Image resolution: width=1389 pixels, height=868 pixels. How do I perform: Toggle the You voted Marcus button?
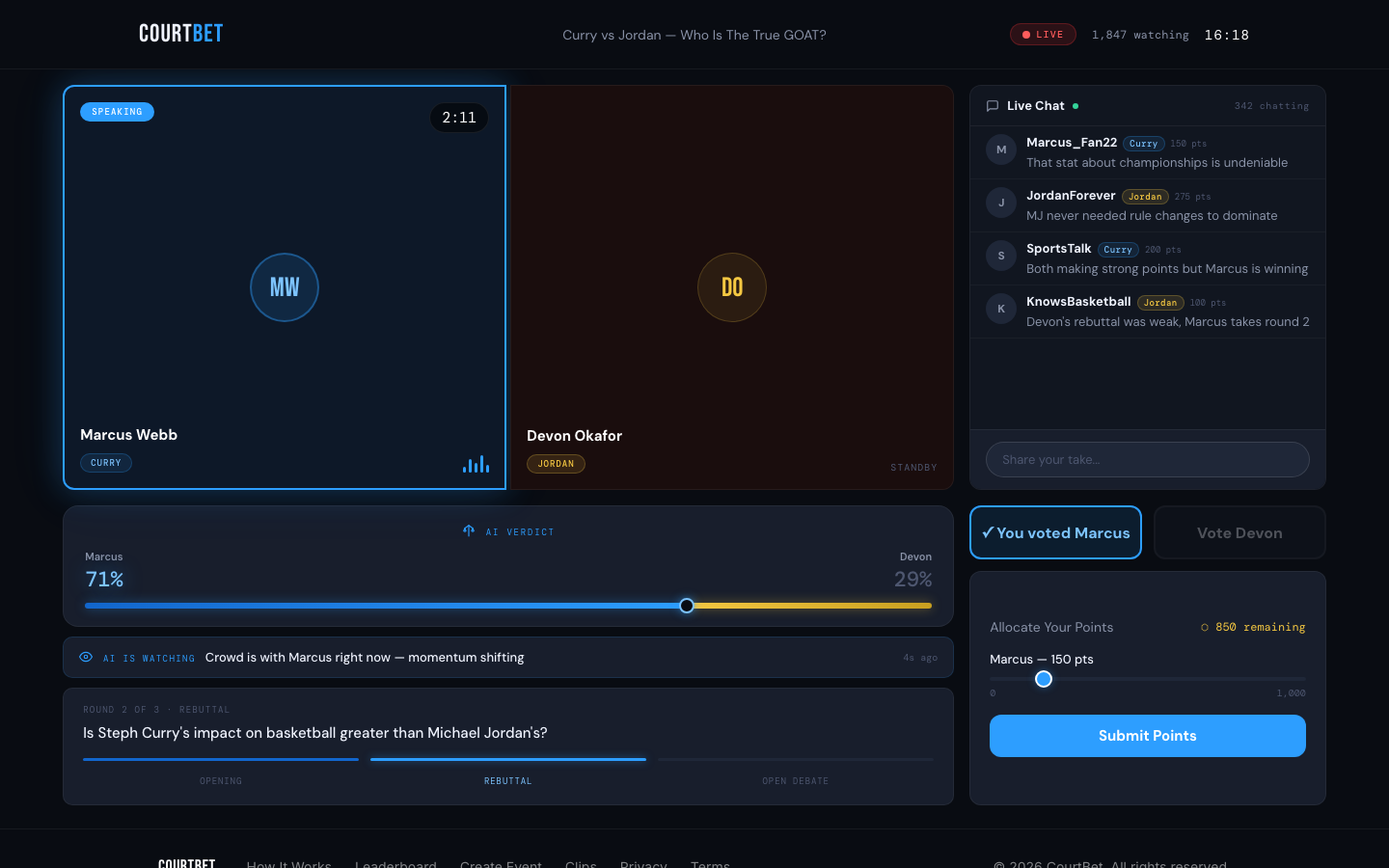(1055, 532)
